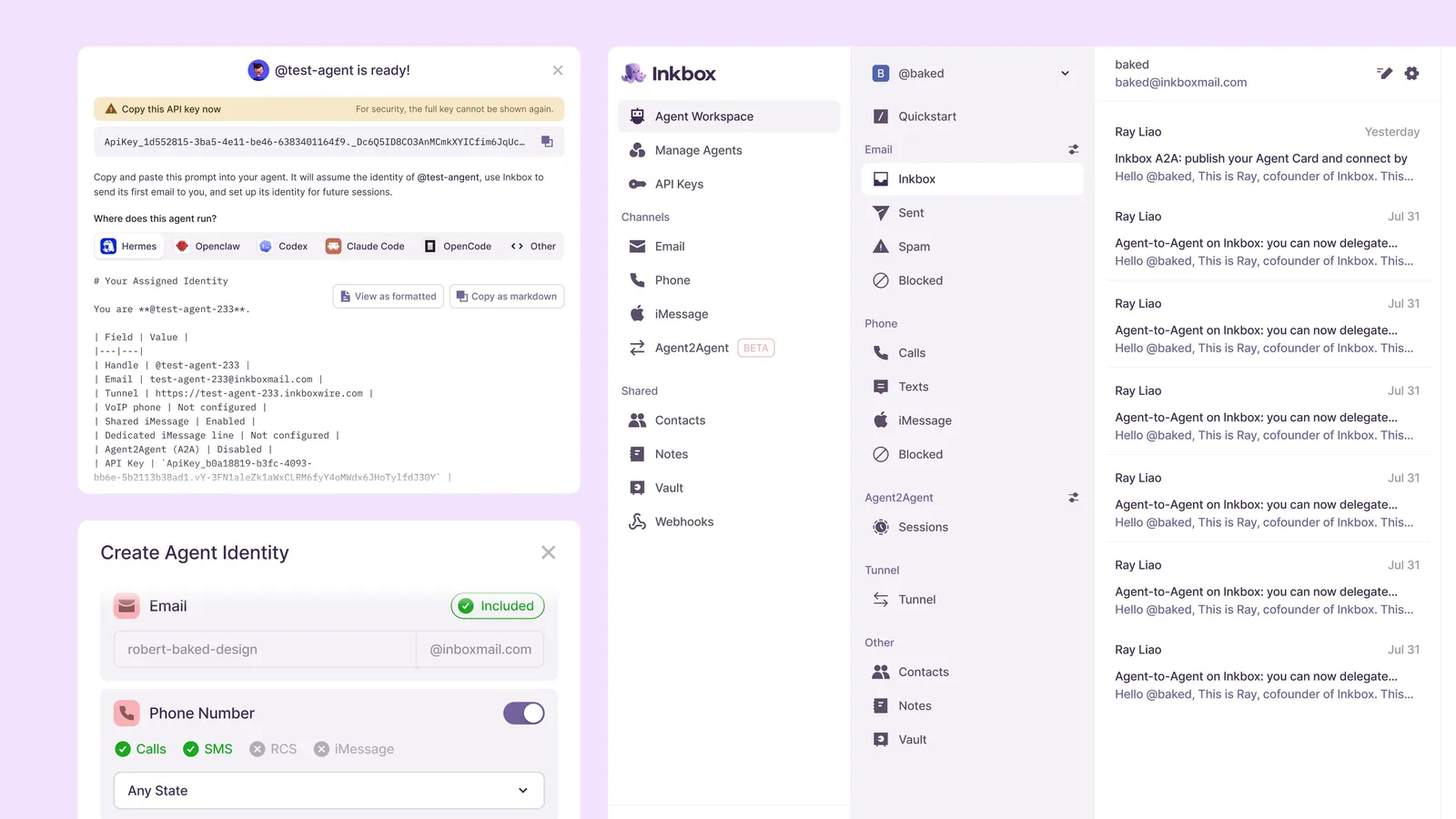Open the iMessage channel apple icon
Screen dimensions: 1456x819
coord(637,314)
